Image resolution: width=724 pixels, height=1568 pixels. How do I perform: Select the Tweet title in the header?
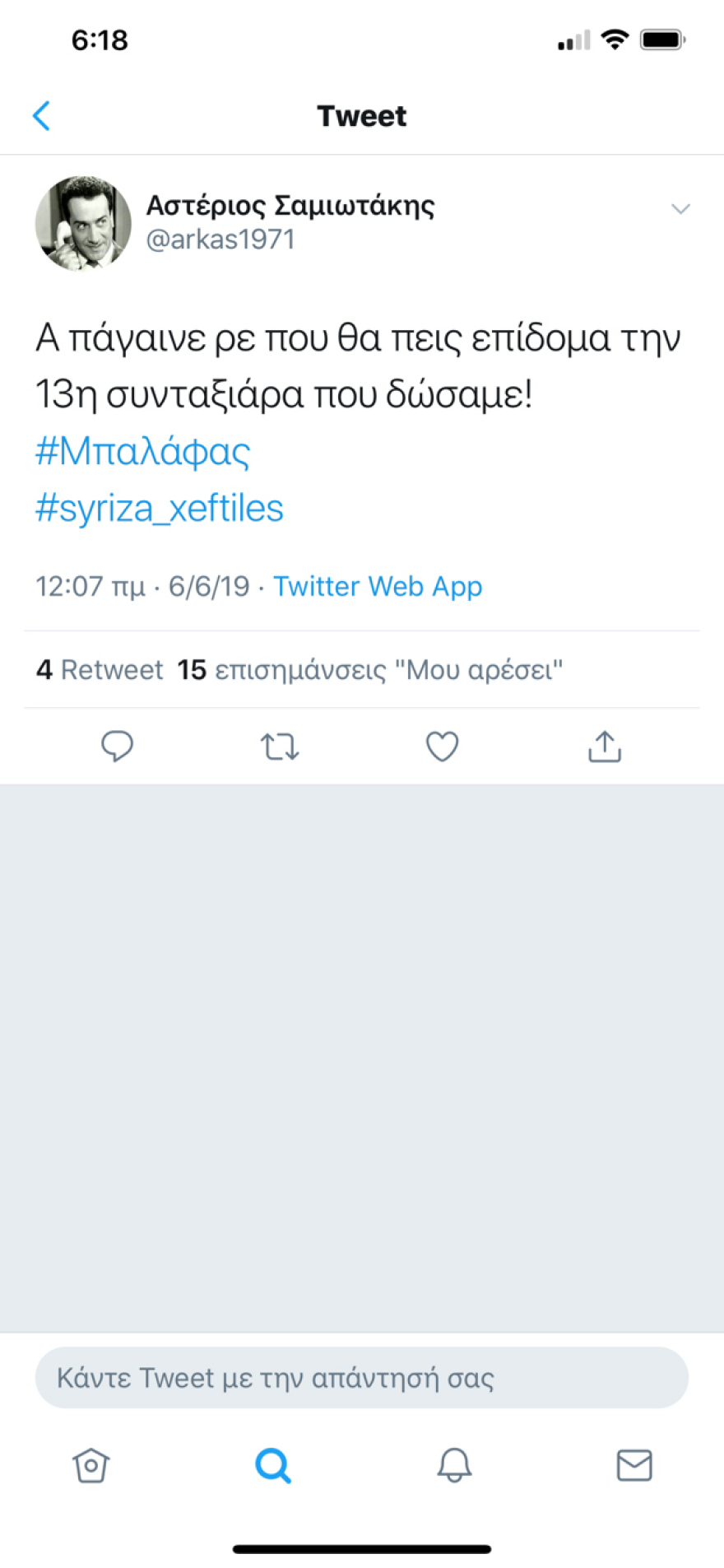(x=362, y=115)
